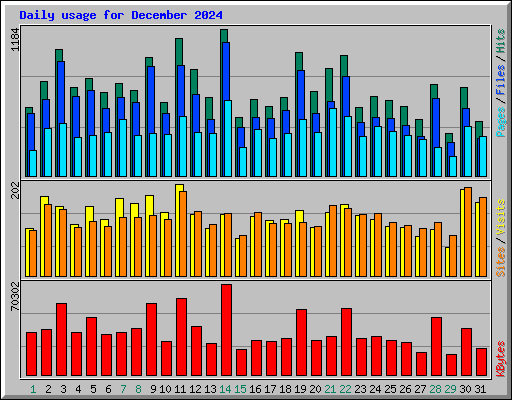Click day label 27 on the axis
This screenshot has width=512, height=400.
click(420, 389)
